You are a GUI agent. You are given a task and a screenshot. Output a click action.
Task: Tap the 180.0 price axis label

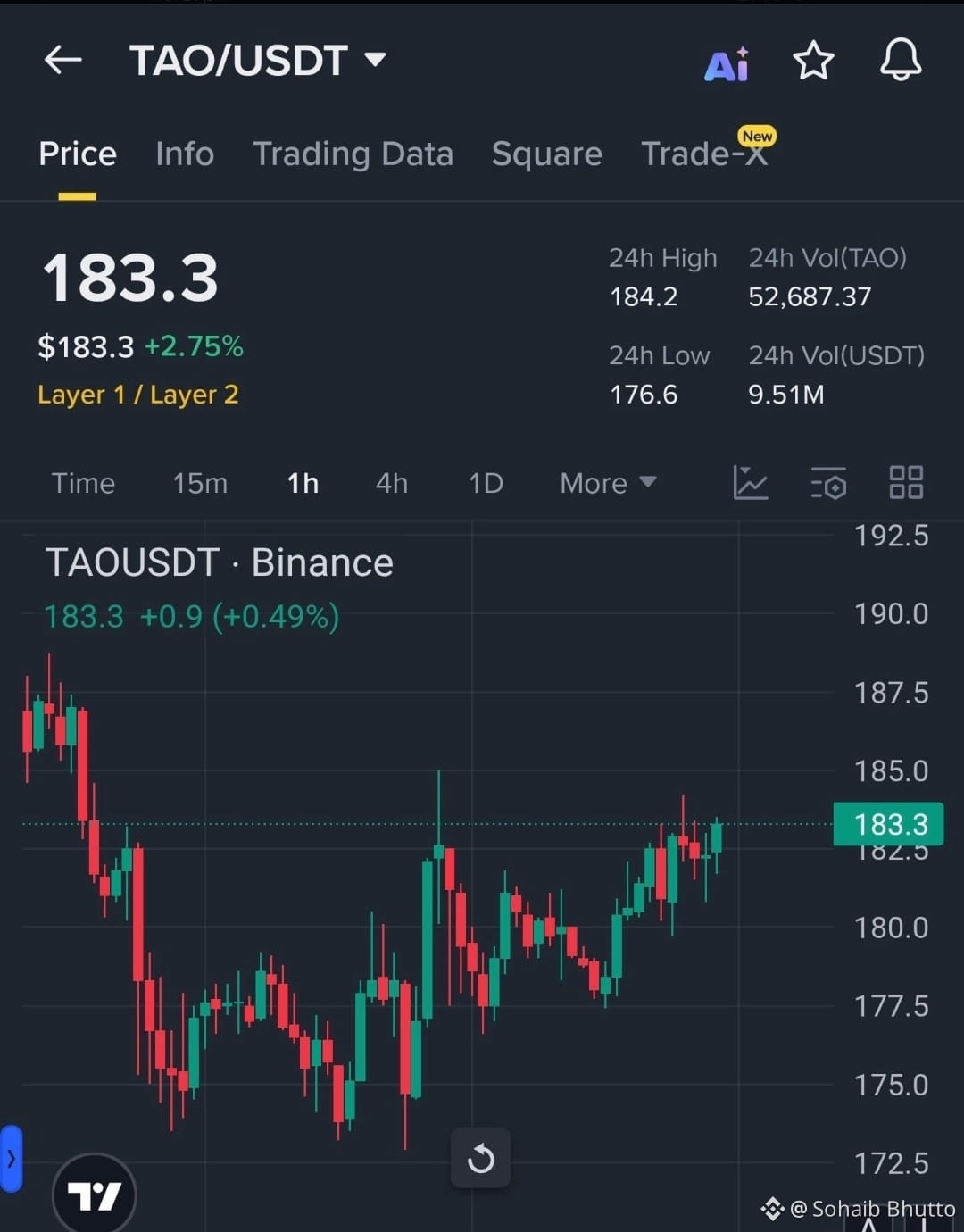(892, 928)
